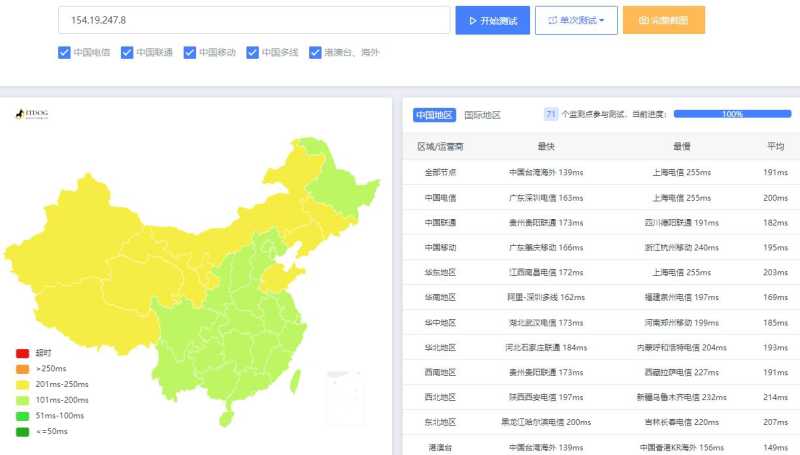Click the 江西南昌电信 172ms cell
Image resolution: width=800 pixels, height=455 pixels.
pos(546,272)
